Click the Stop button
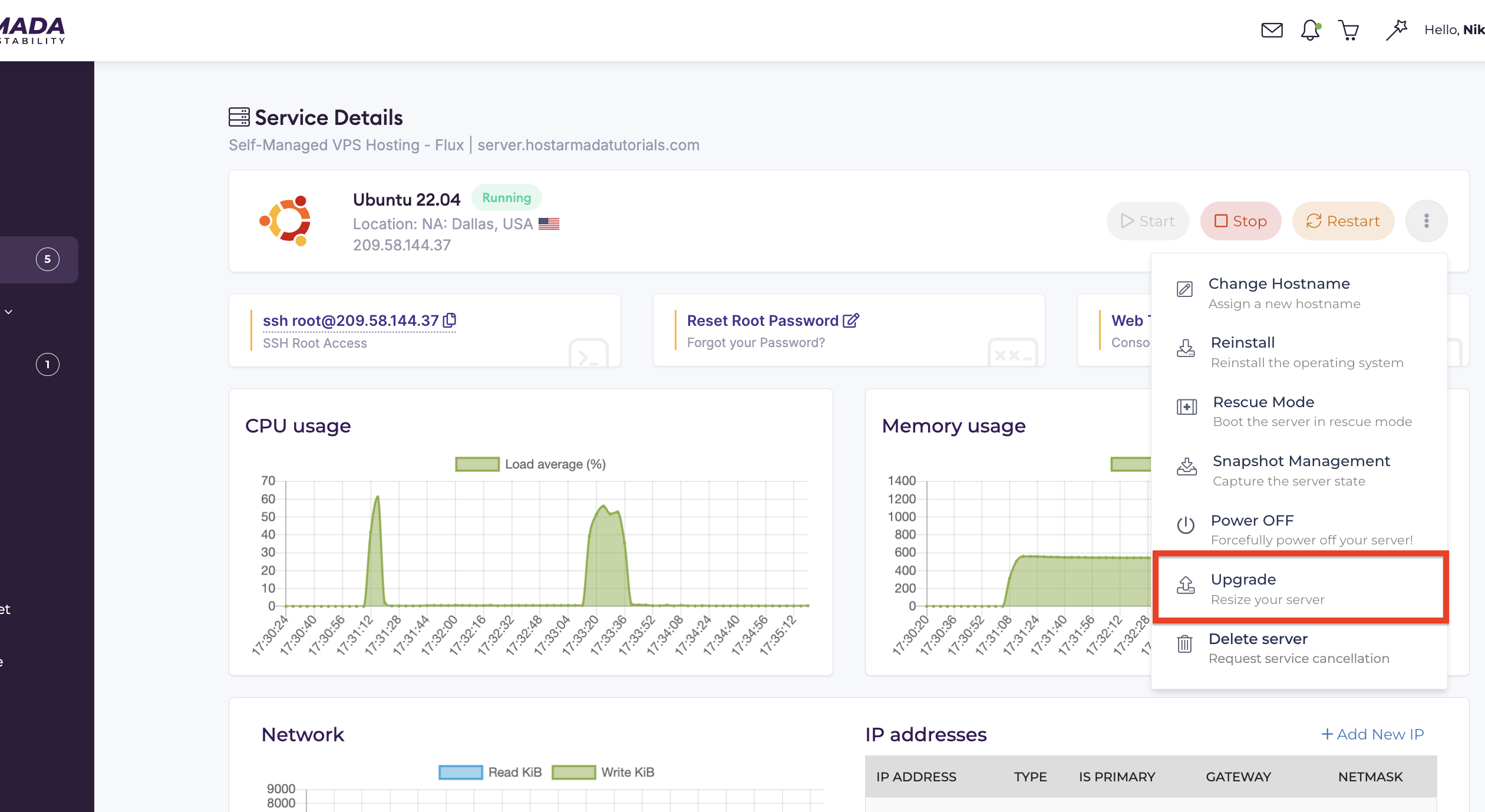The width and height of the screenshot is (1485, 812). tap(1241, 221)
